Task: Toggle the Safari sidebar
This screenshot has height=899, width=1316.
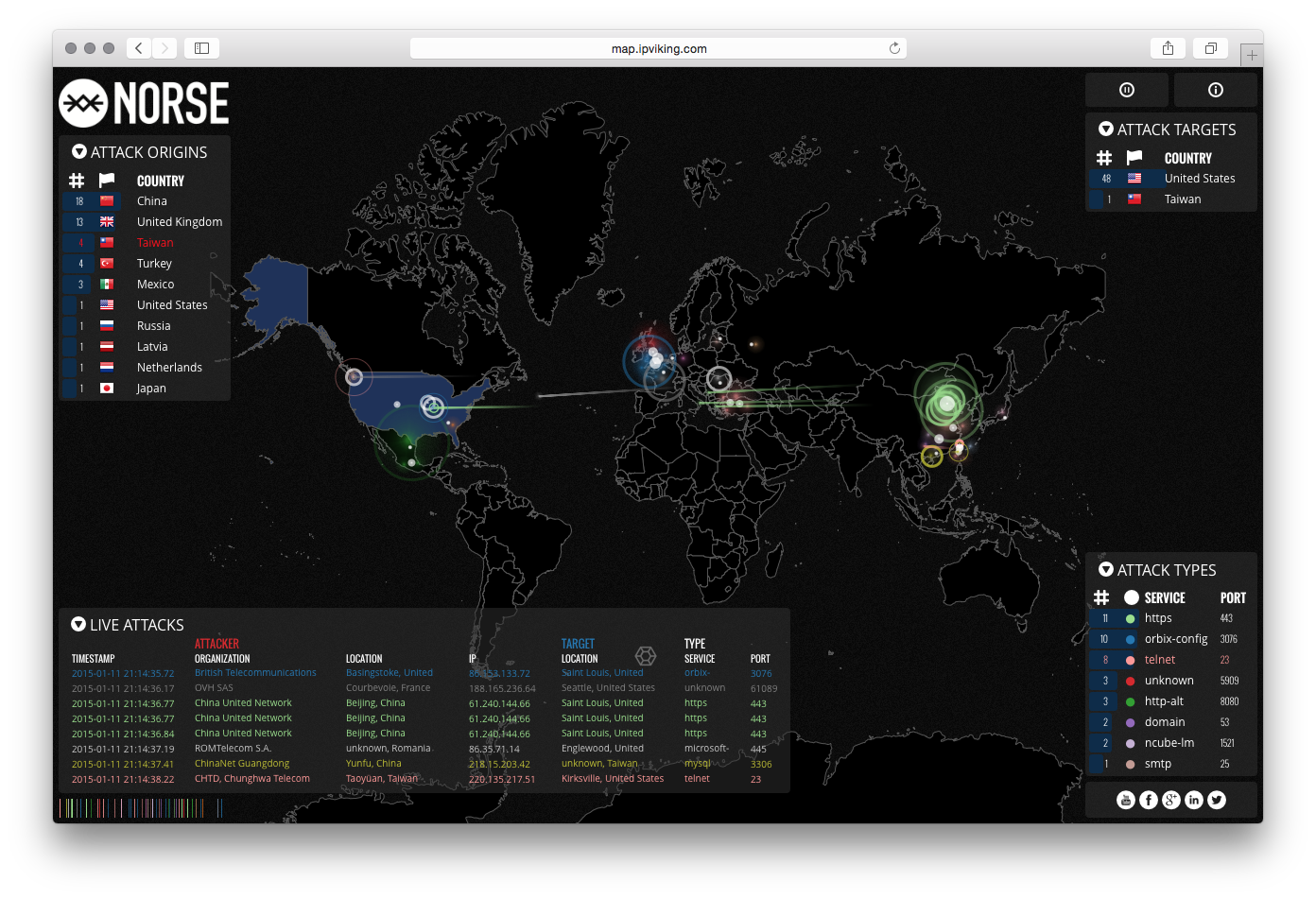Action: (x=201, y=47)
